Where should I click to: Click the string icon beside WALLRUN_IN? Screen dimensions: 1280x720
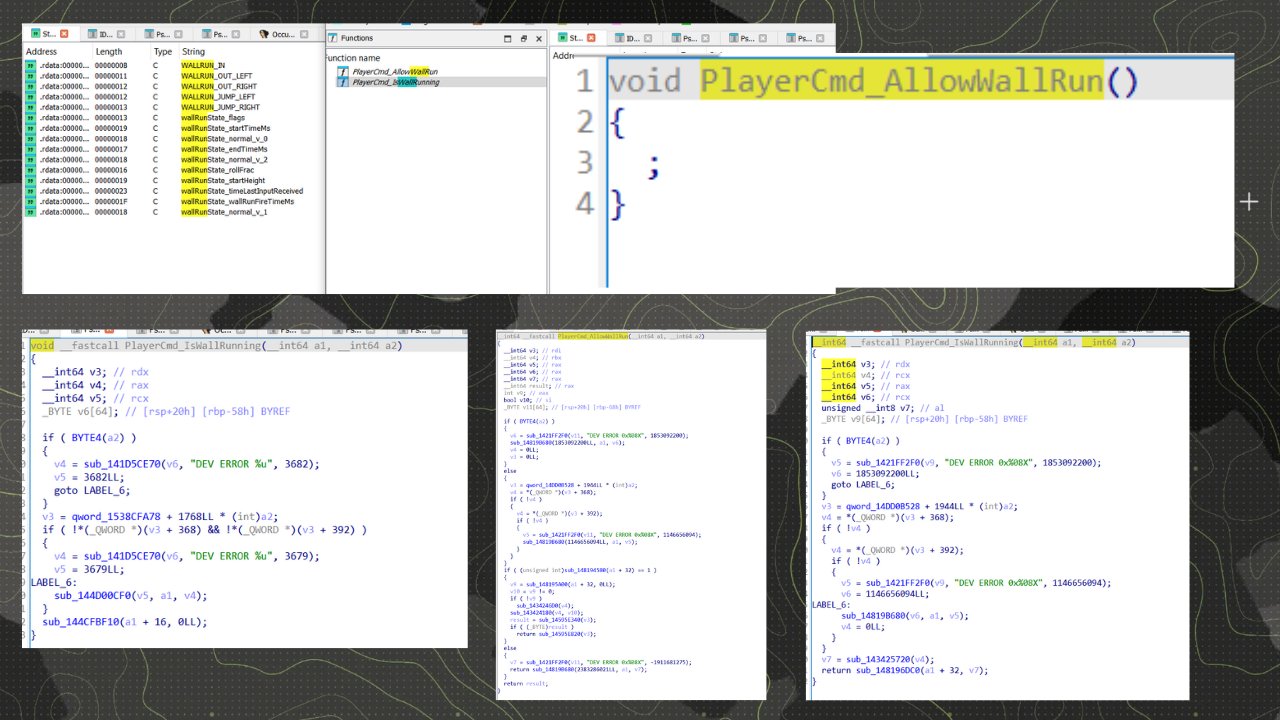tap(30, 65)
